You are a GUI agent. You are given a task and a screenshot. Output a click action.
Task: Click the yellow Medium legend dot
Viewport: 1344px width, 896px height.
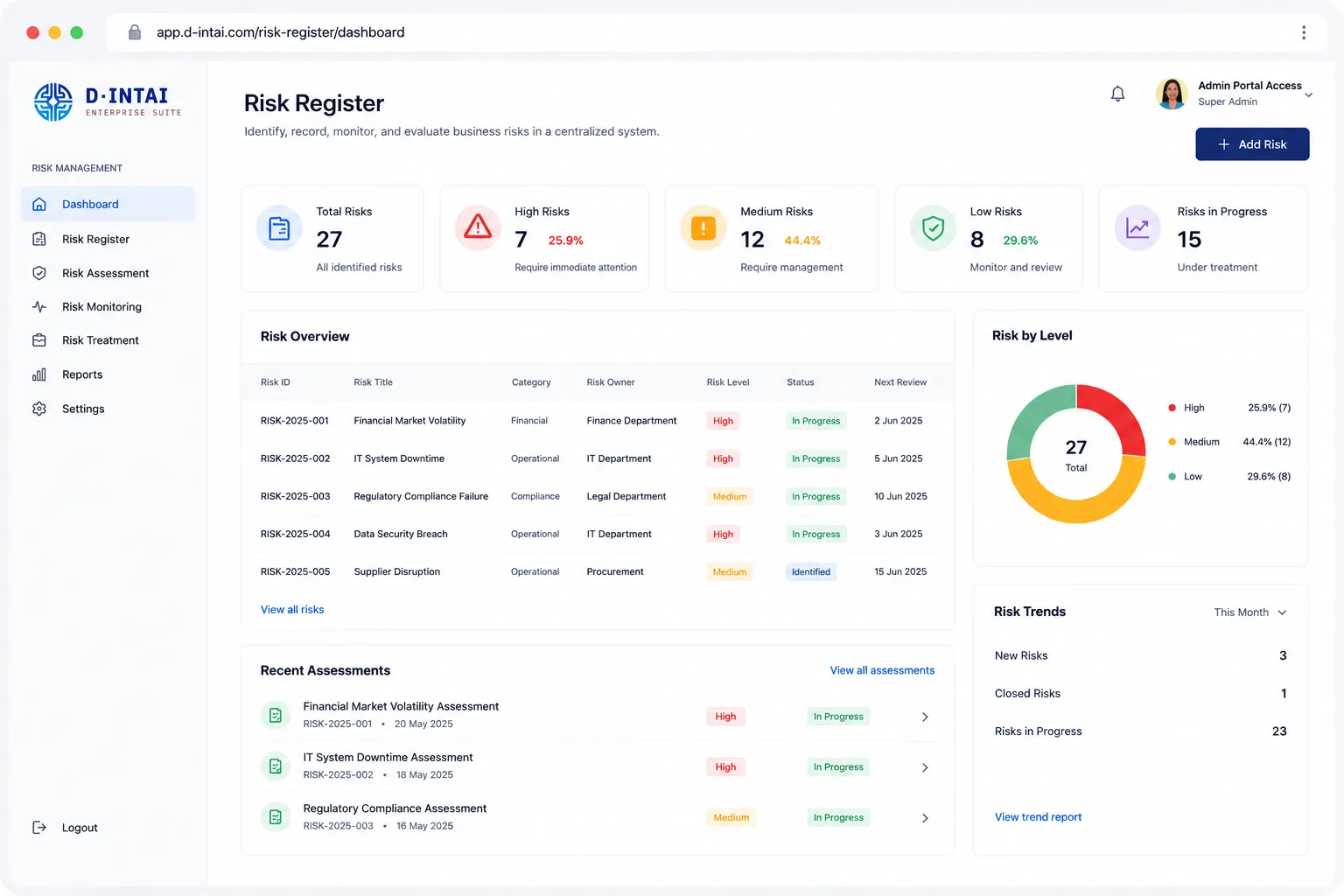coord(1172,442)
